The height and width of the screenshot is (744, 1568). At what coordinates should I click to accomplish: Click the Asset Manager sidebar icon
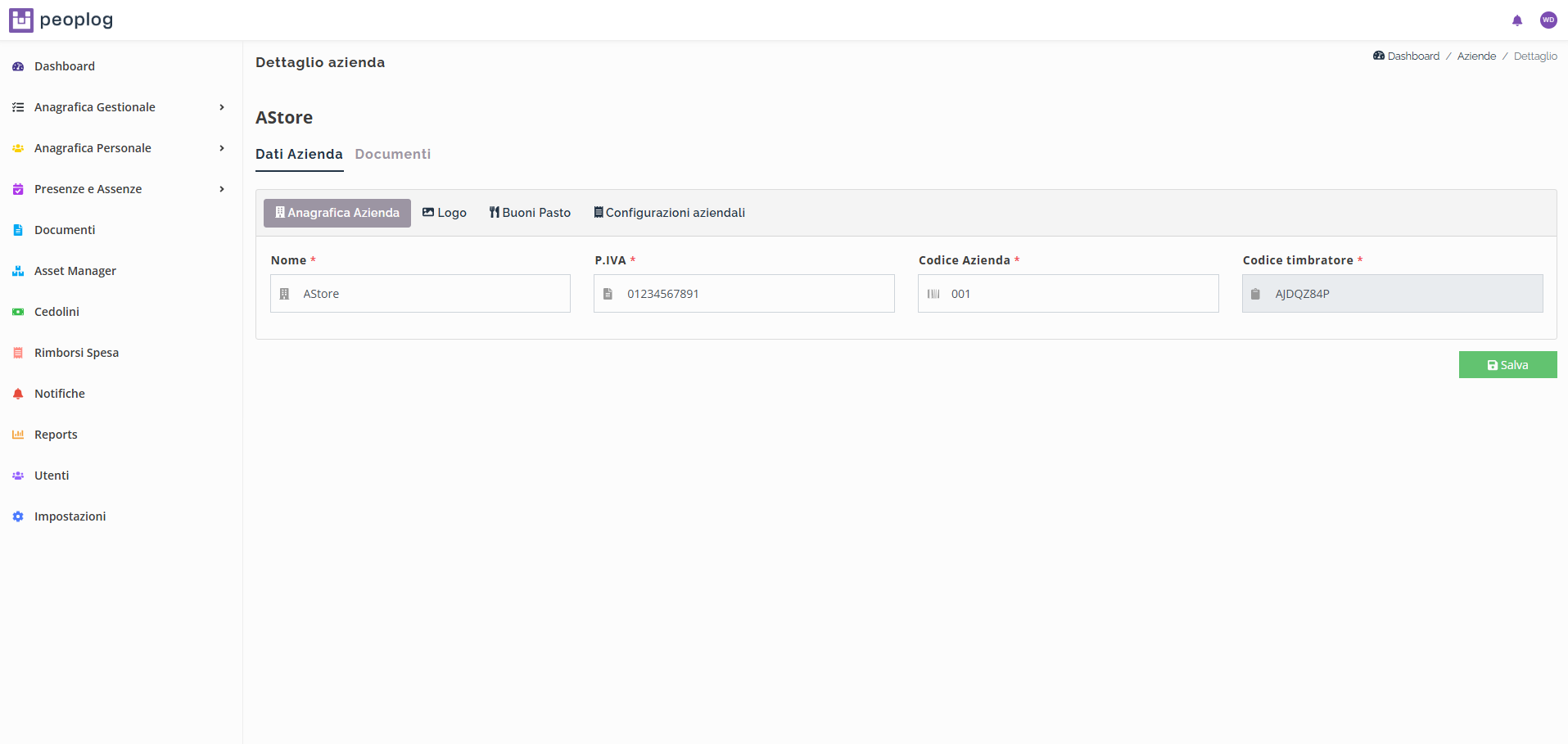tap(18, 271)
